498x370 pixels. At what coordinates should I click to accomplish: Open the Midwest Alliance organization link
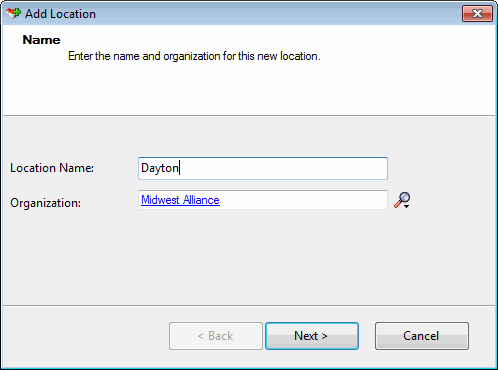click(180, 200)
